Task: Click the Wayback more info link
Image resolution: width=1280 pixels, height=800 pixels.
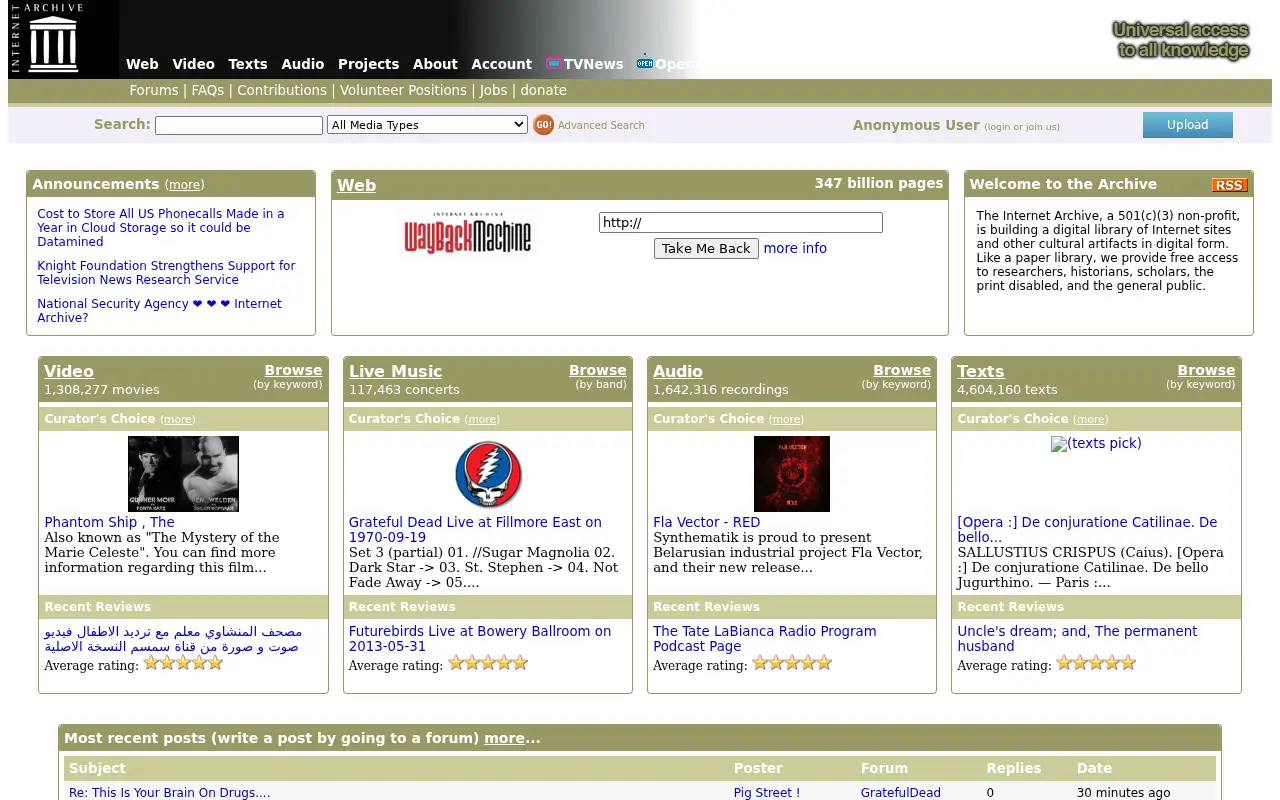Action: pos(795,248)
